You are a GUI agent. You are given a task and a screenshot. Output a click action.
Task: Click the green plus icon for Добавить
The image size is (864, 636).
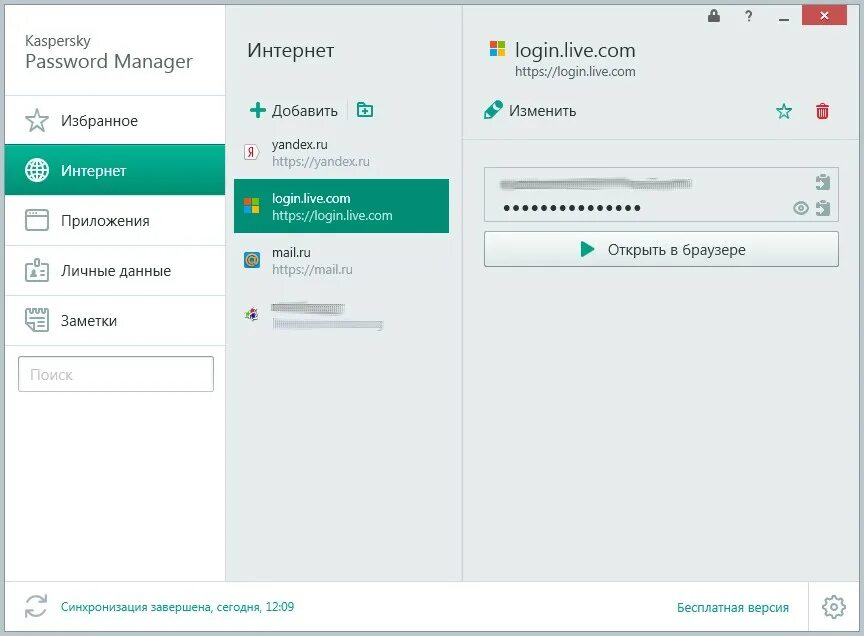click(257, 110)
